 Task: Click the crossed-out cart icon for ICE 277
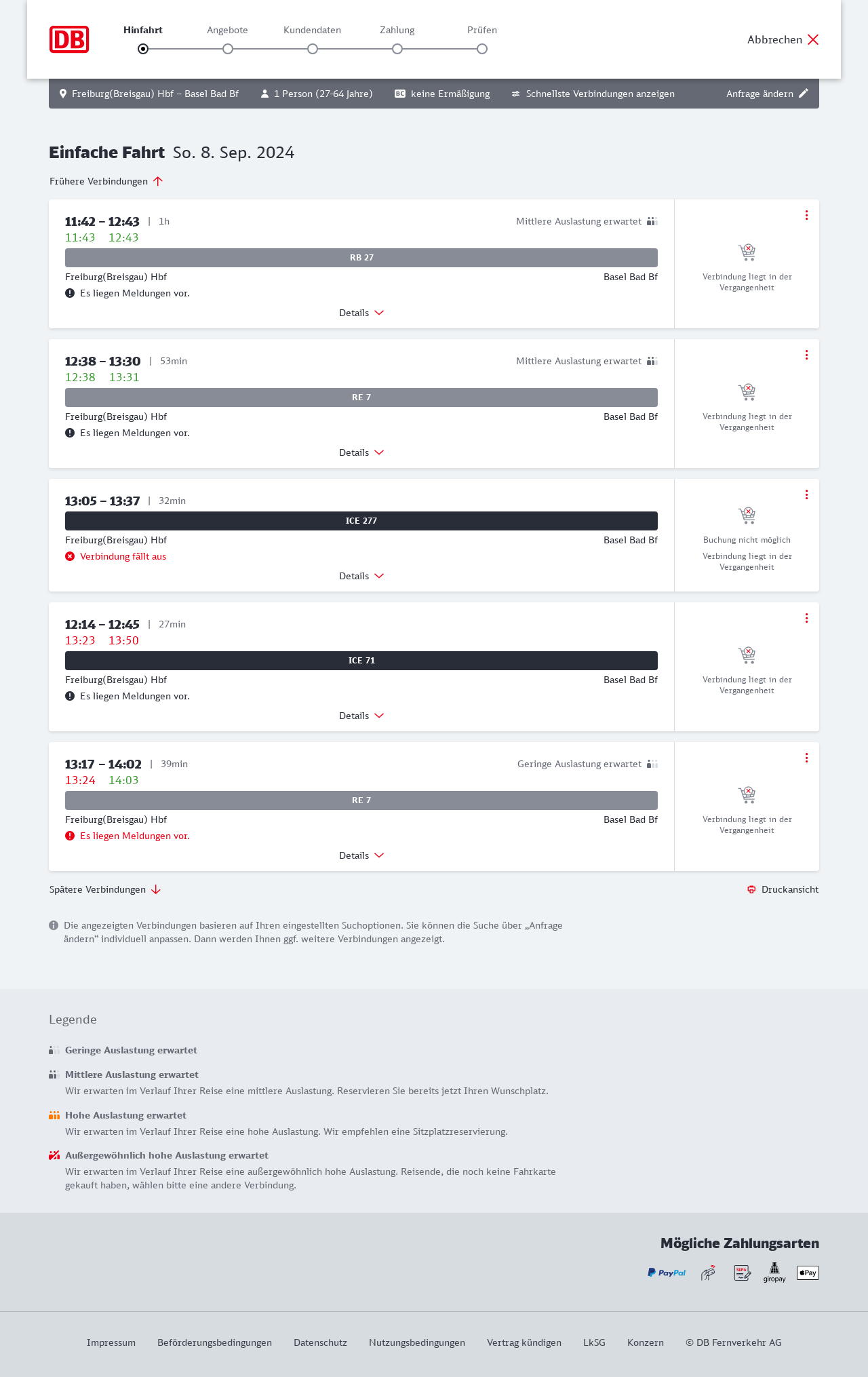747,516
